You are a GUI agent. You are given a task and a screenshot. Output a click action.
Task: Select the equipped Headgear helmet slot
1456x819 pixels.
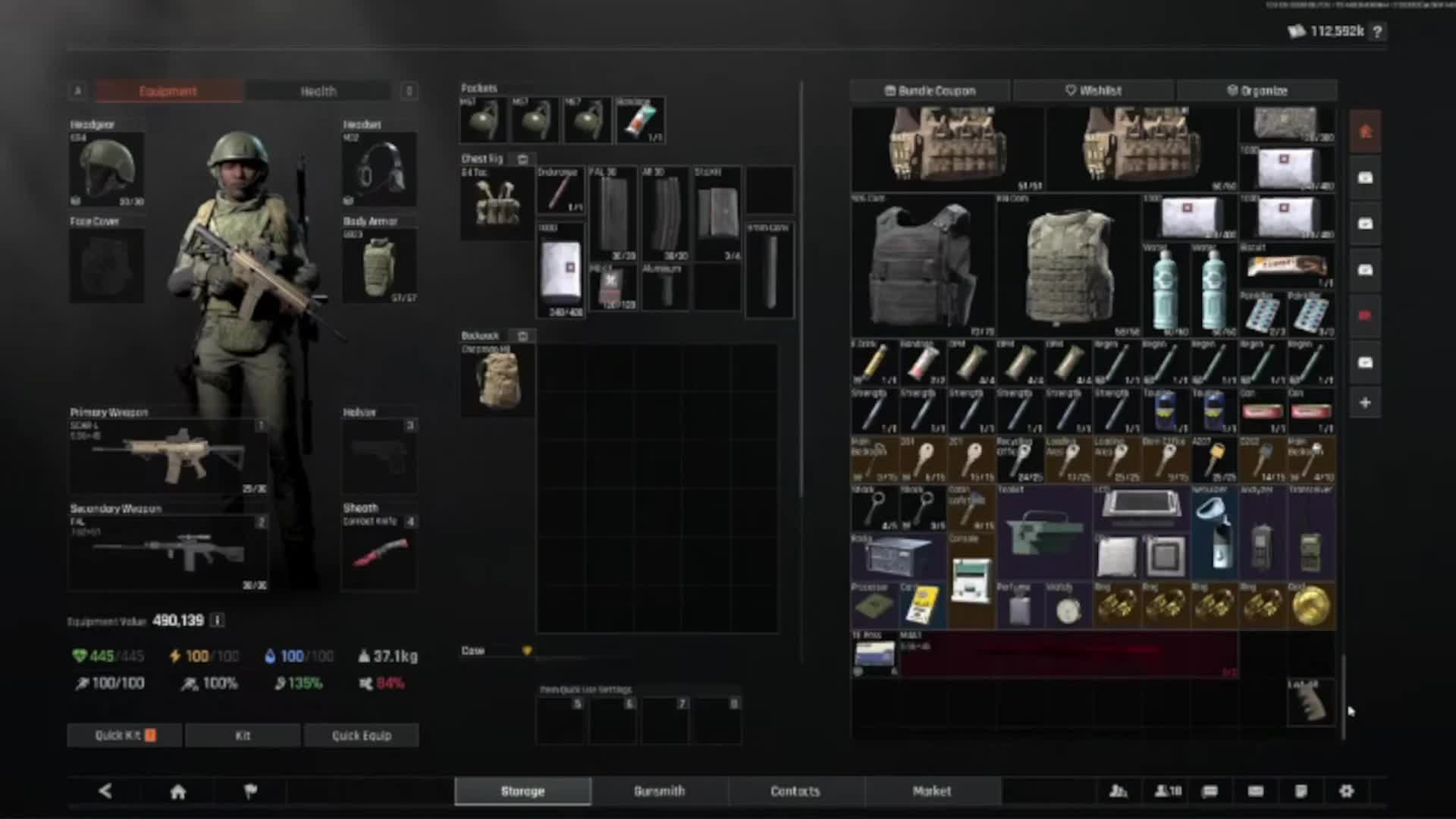107,169
